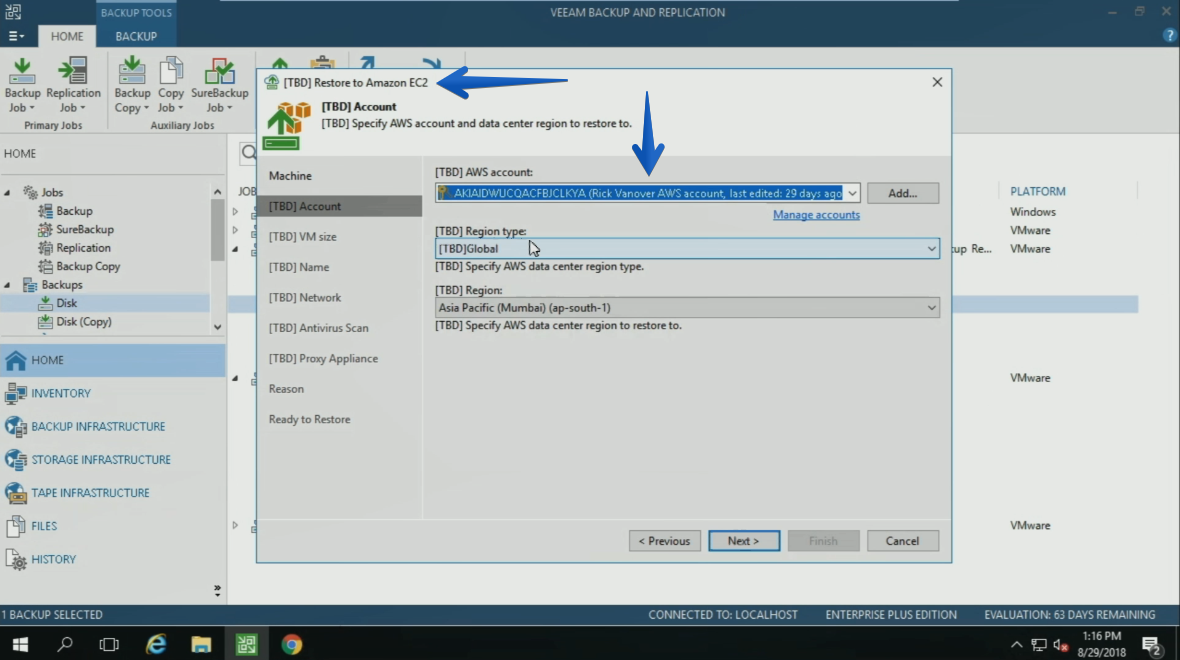
Task: Click the Add... account button
Action: tap(902, 193)
